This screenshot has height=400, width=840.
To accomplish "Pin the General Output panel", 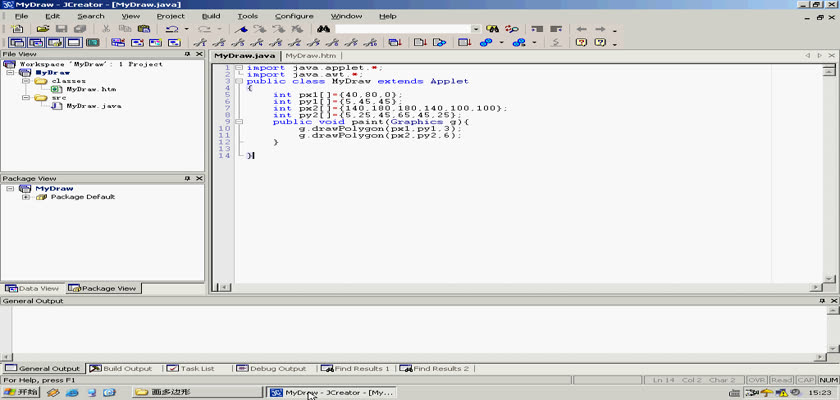I will tap(822, 301).
